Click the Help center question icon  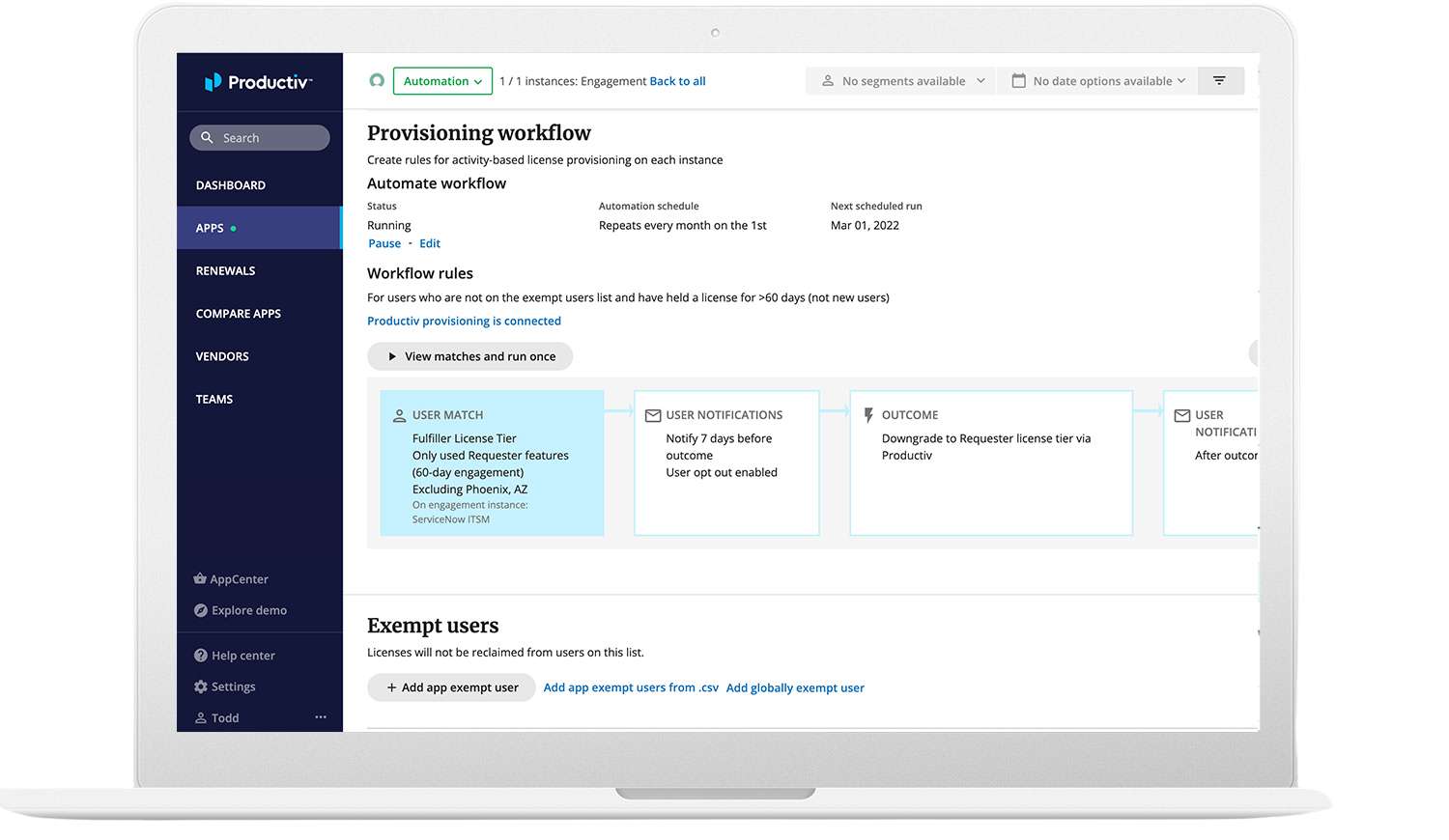point(201,656)
